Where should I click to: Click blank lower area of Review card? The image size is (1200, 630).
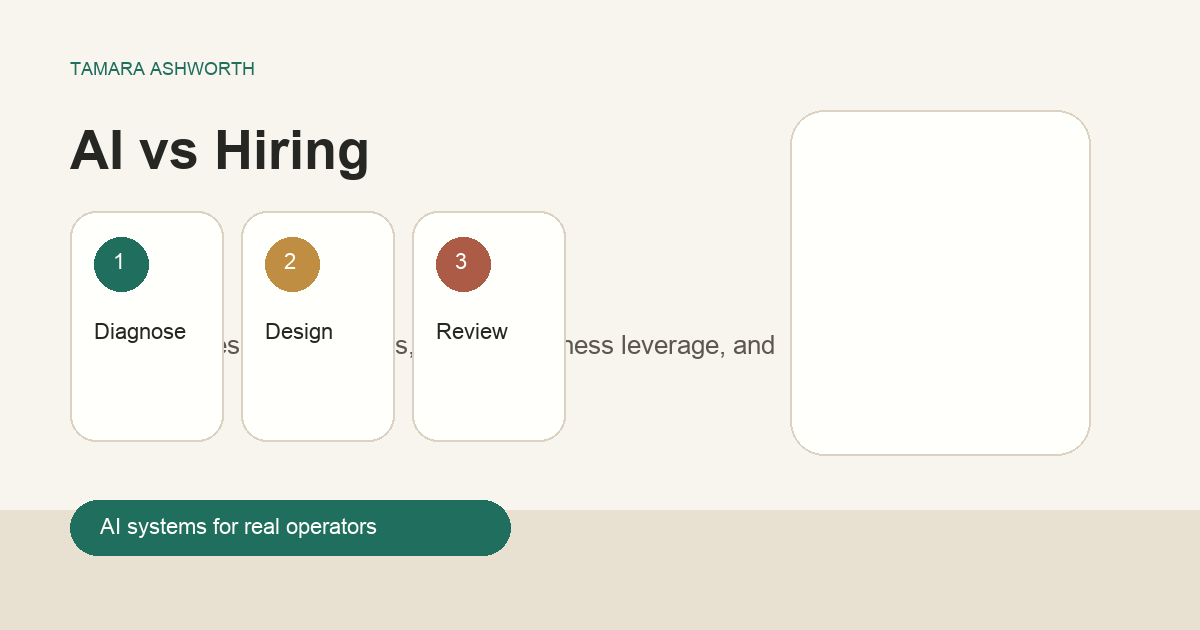(x=489, y=395)
